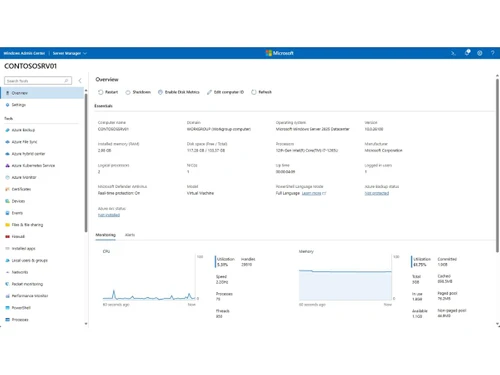Click Windows Admin Center header link
The image size is (500, 375).
24,53
